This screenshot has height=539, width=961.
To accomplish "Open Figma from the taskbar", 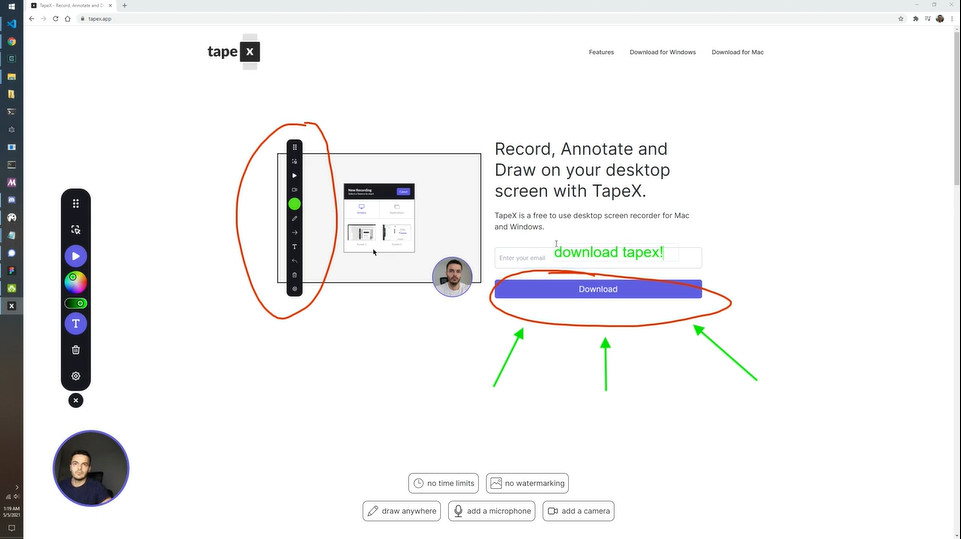I will tap(12, 270).
